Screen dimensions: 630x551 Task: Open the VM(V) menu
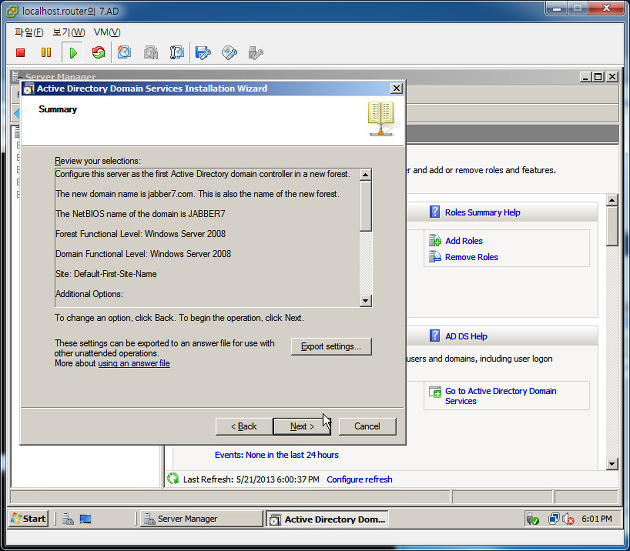click(106, 32)
